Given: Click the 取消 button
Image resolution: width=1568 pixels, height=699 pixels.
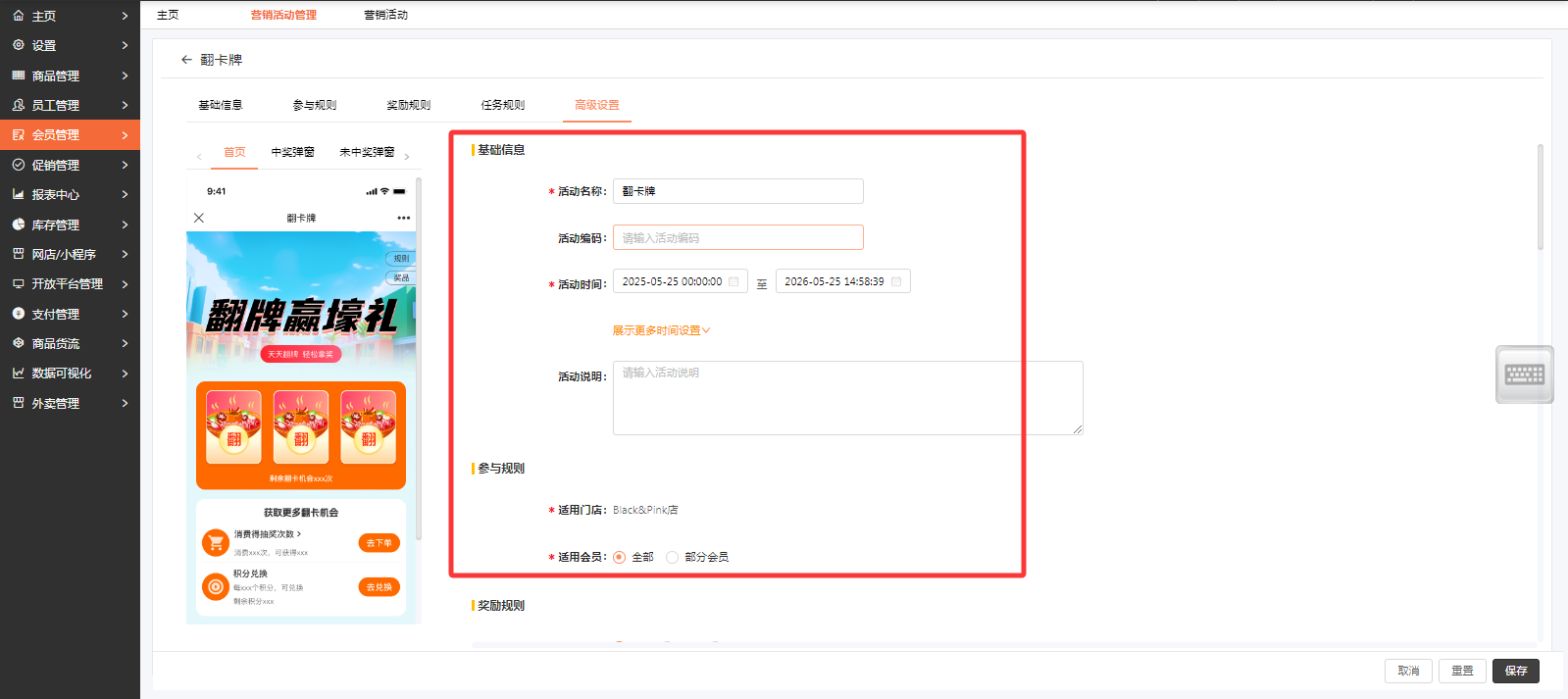Looking at the screenshot, I should pos(1408,671).
